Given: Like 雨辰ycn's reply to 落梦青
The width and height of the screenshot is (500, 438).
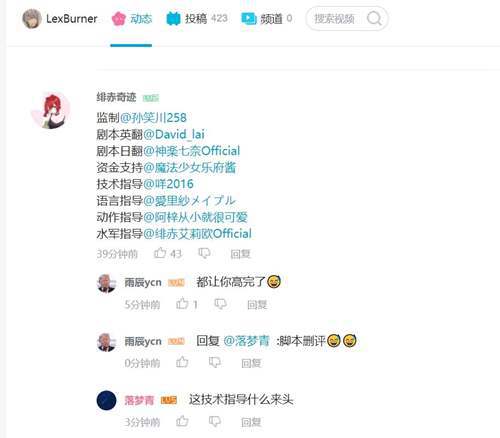Looking at the screenshot, I should click(182, 362).
